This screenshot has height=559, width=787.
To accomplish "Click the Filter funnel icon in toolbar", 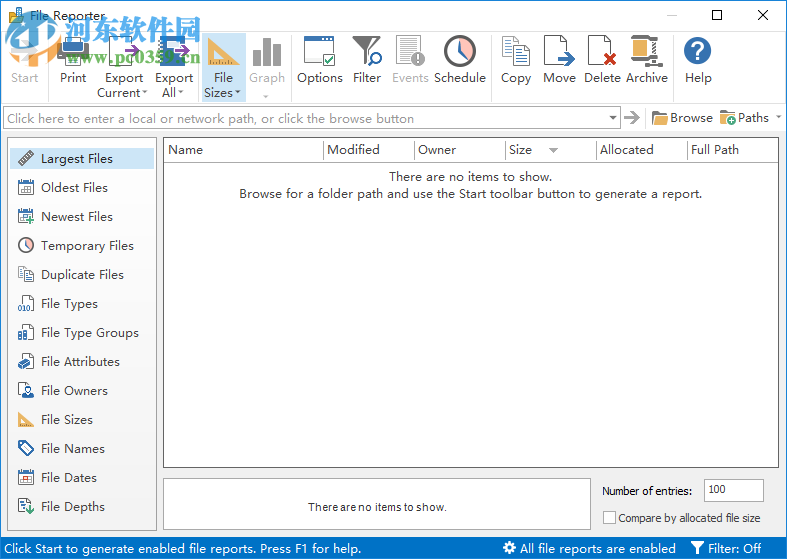I will tap(367, 51).
